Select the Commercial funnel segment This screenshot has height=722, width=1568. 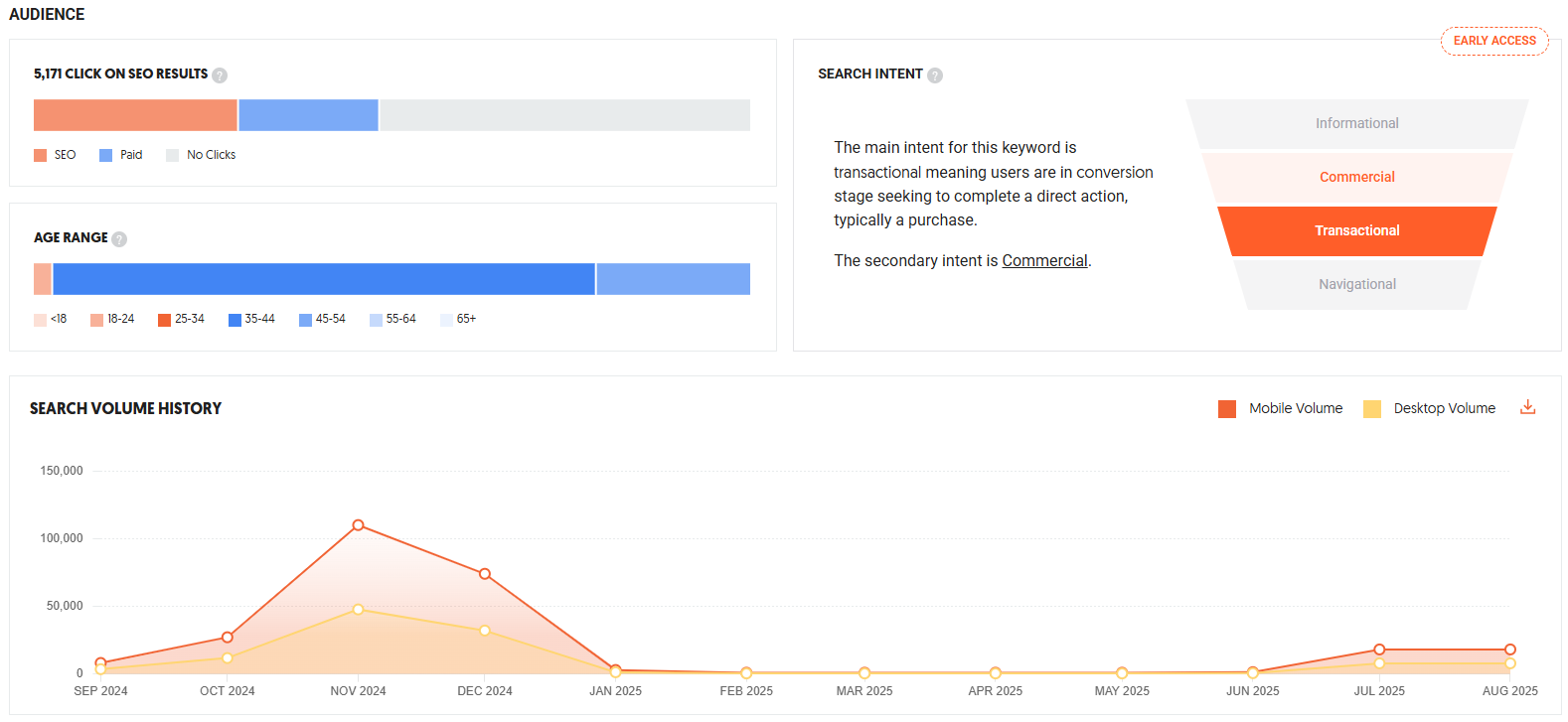coord(1356,177)
